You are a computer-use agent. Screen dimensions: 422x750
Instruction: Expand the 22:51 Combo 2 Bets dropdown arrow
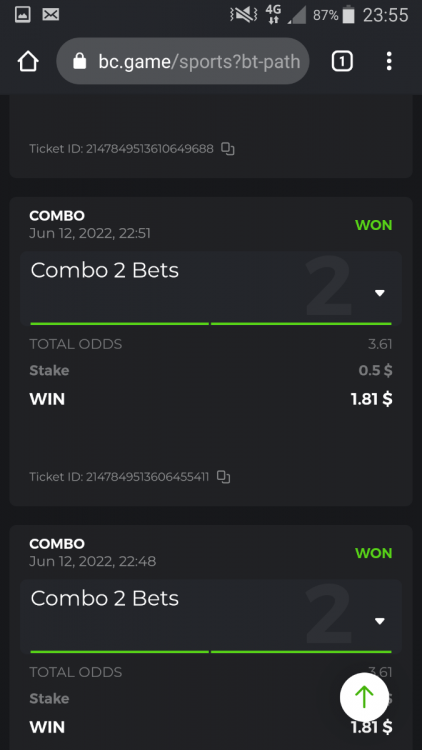379,293
